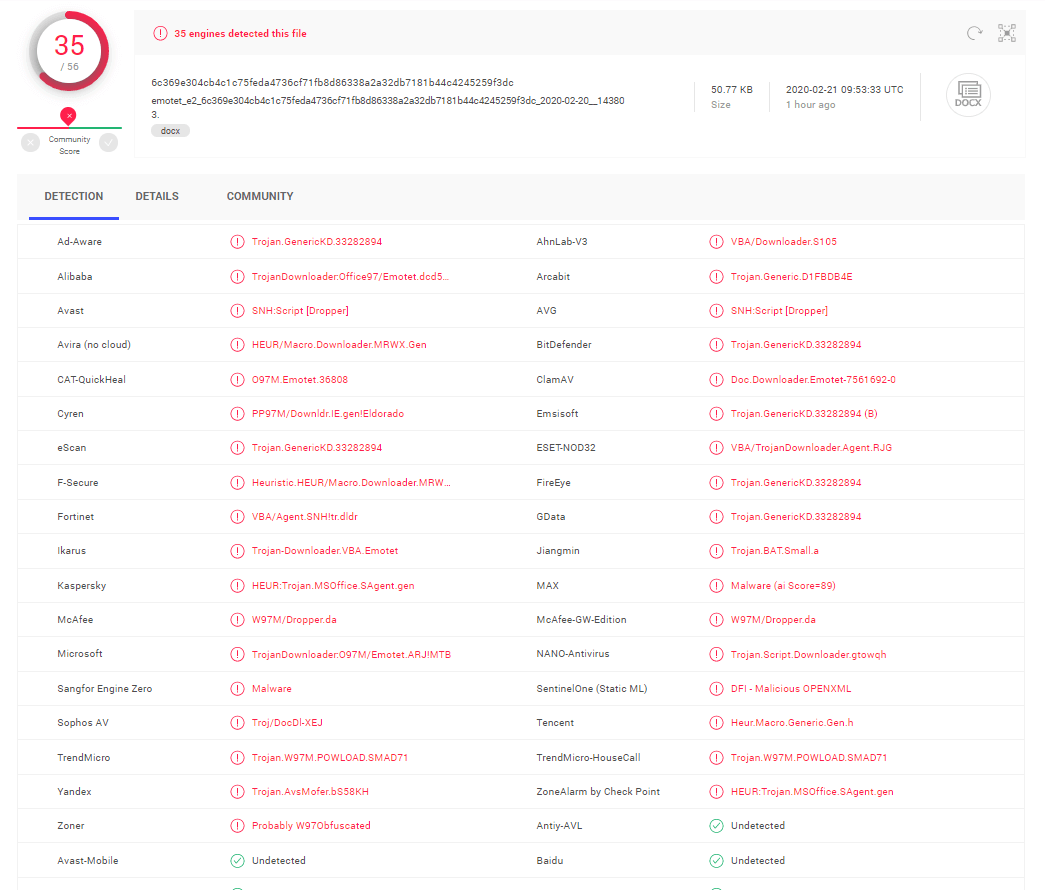1045x890 pixels.
Task: Click the red community score marker
Action: (68, 116)
